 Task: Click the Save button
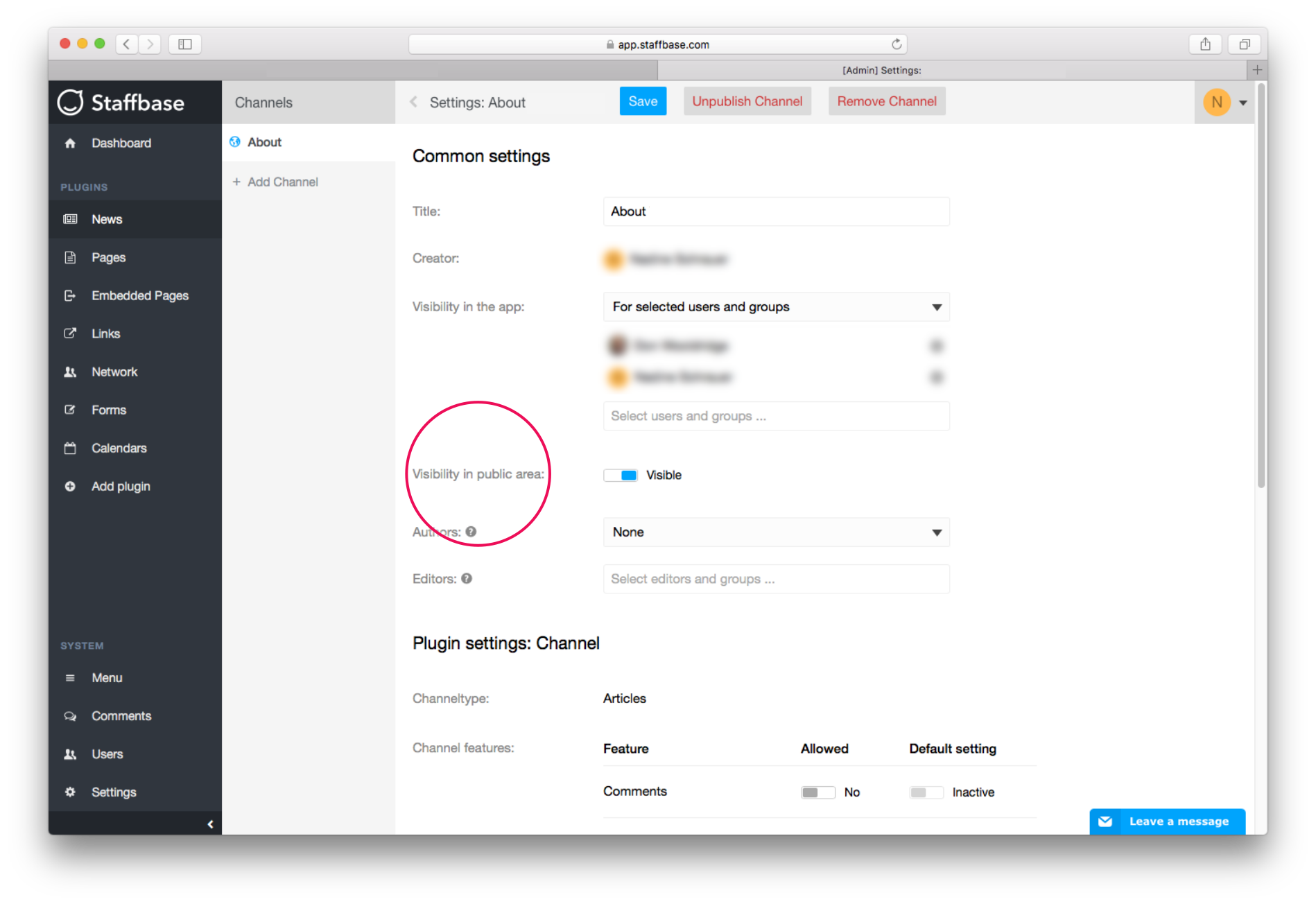tap(643, 101)
